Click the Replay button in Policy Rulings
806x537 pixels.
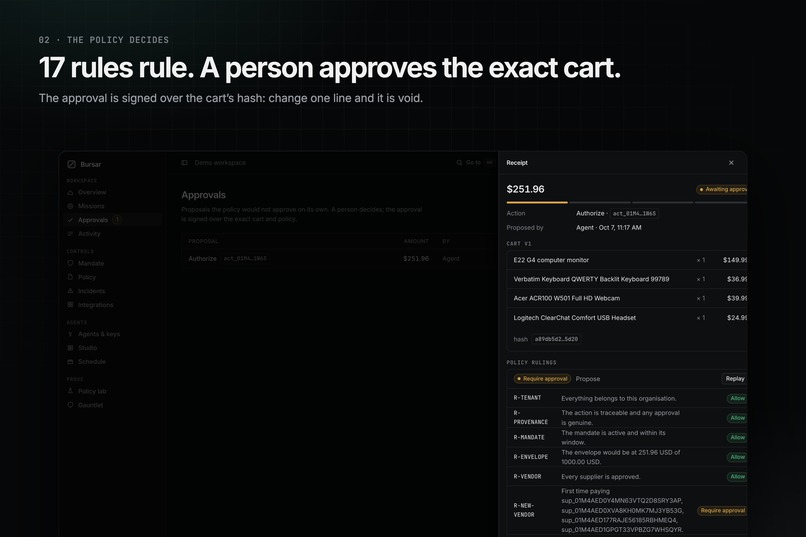pos(735,379)
